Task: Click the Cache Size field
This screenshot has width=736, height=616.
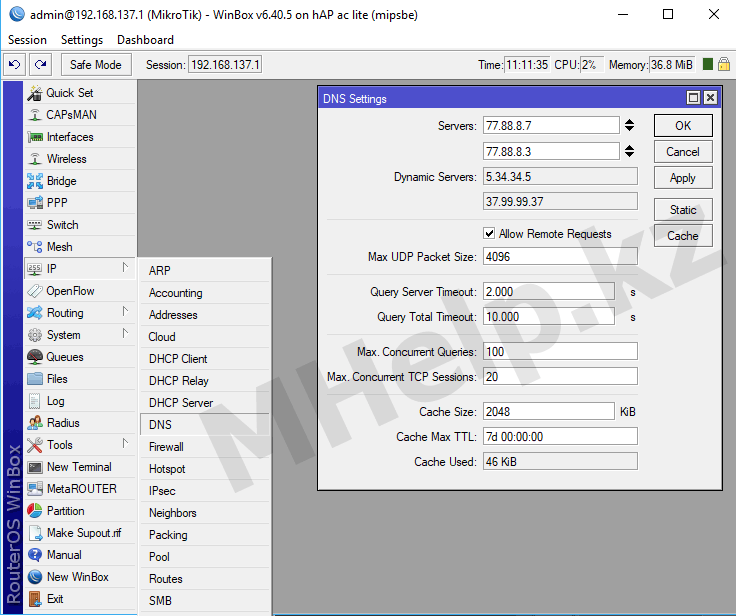Action: (x=549, y=411)
